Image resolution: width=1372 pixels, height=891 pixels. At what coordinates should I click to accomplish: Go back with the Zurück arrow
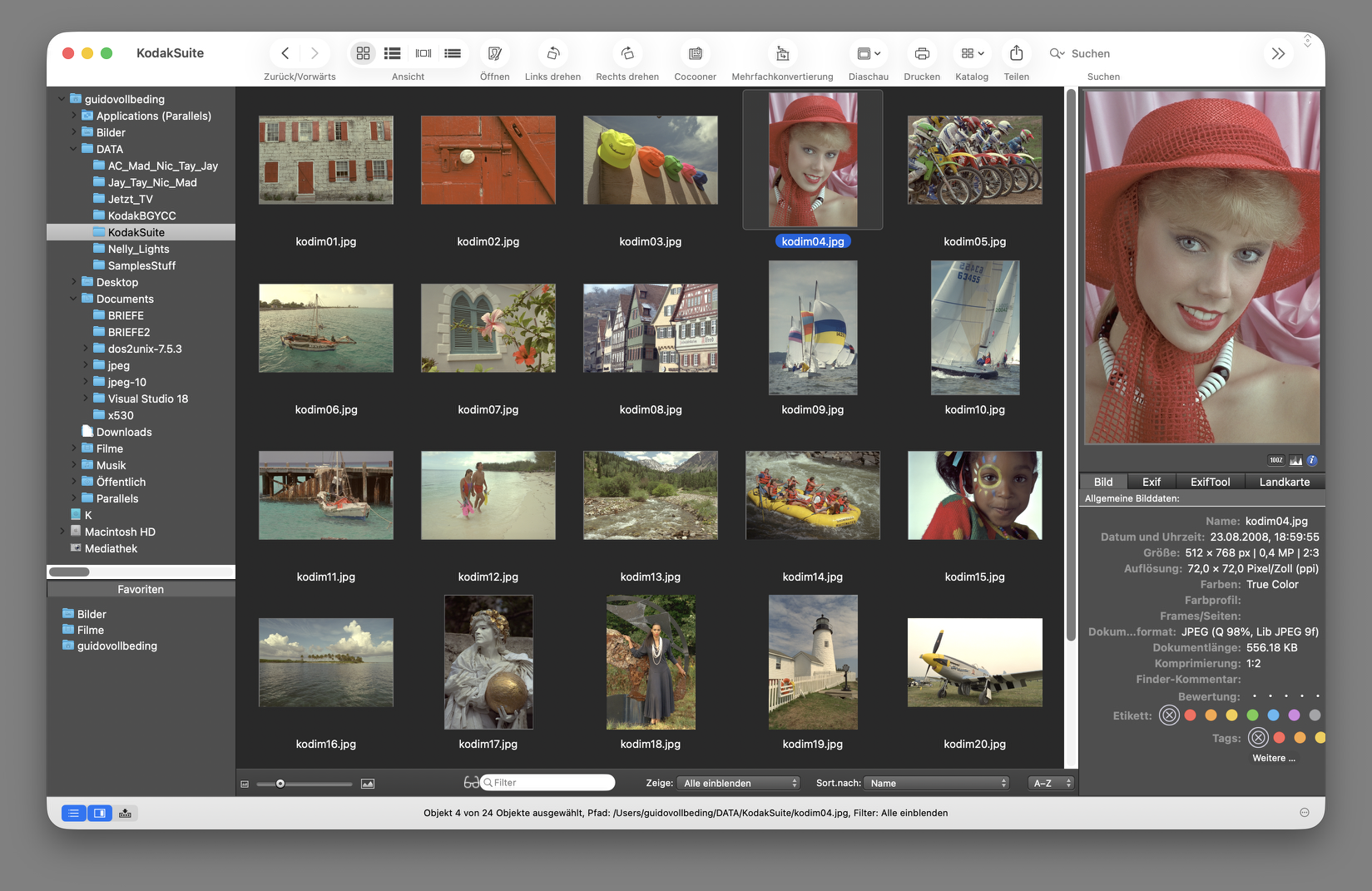click(x=285, y=53)
